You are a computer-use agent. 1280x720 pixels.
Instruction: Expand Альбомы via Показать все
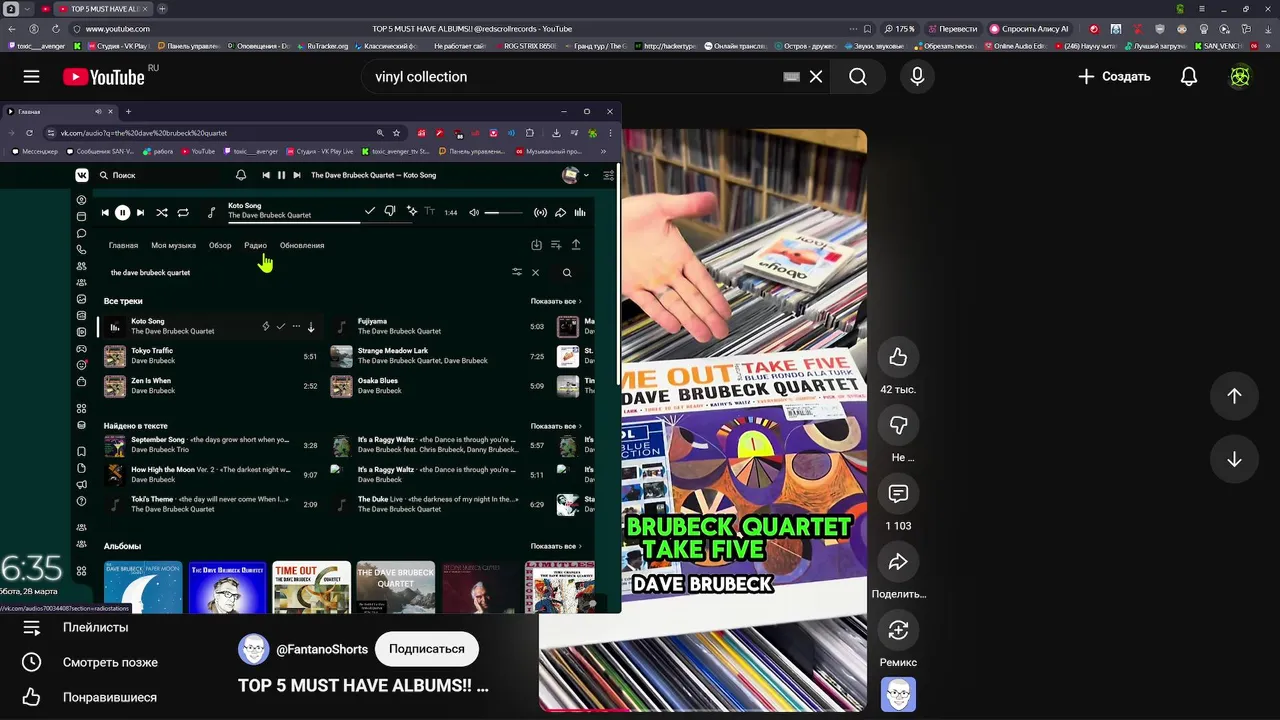coord(556,546)
